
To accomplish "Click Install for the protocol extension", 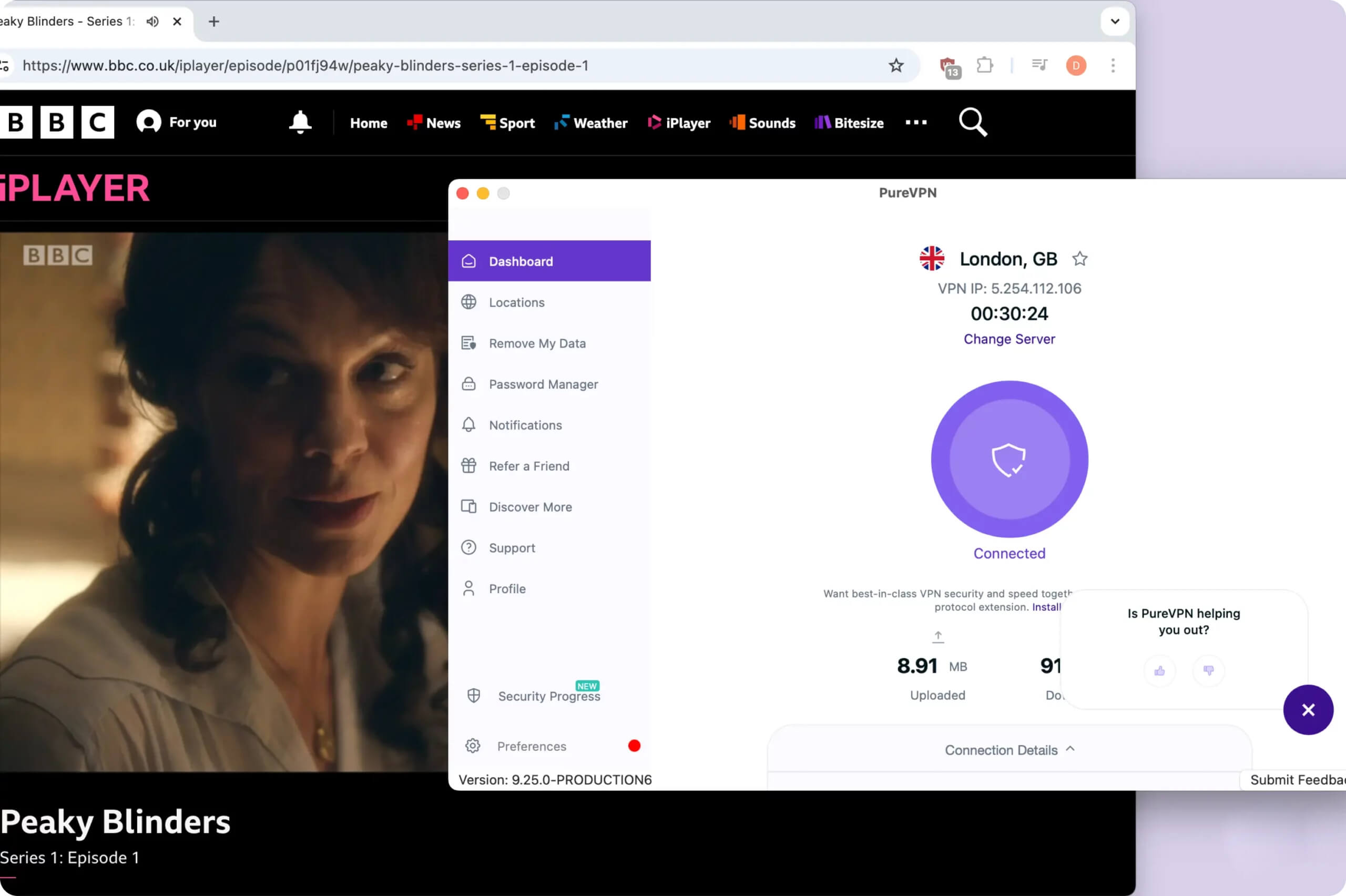I will [x=1045, y=607].
